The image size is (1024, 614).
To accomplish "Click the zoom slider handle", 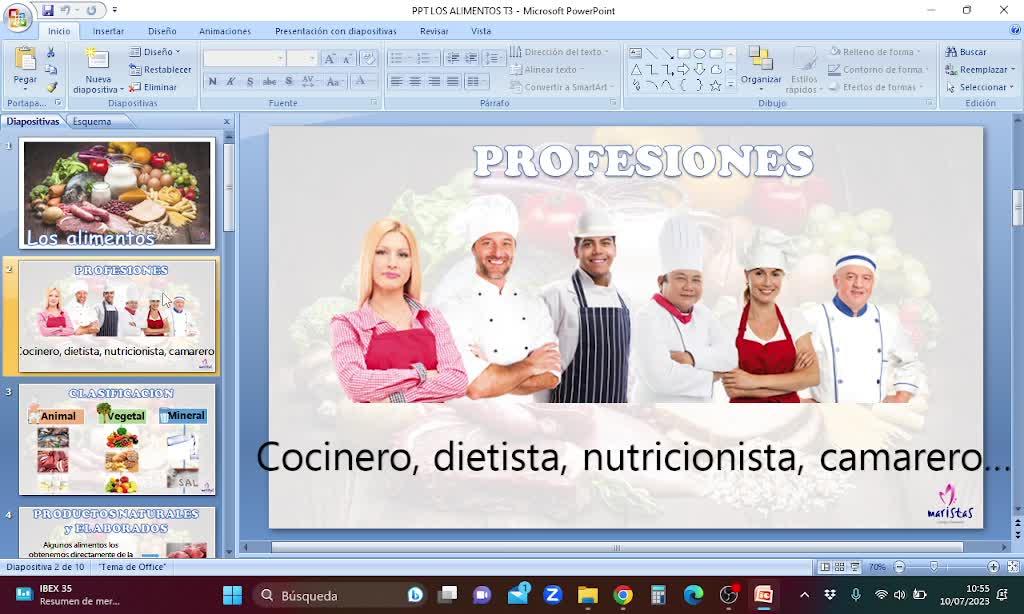I will click(x=934, y=567).
